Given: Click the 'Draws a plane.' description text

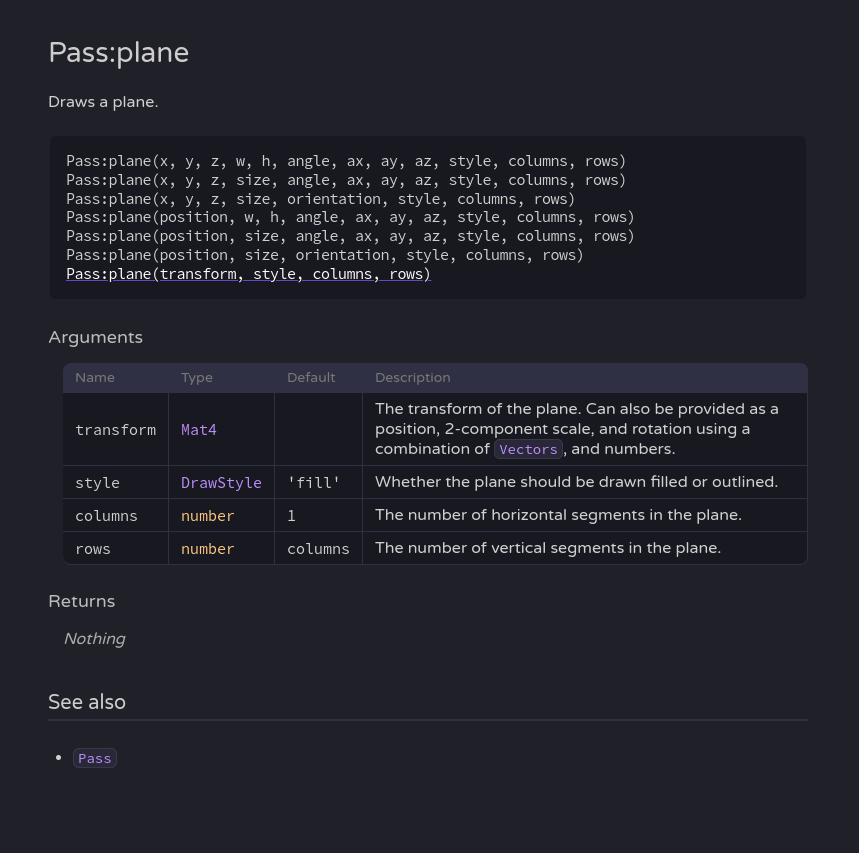Looking at the screenshot, I should coord(103,102).
